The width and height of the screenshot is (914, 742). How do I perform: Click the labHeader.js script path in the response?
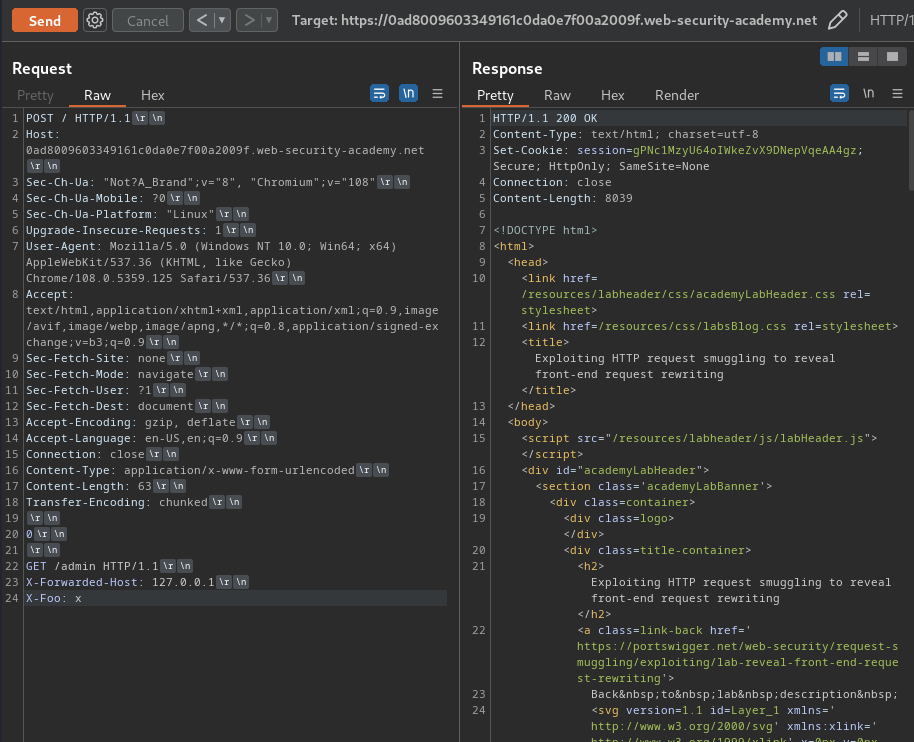[x=737, y=438]
